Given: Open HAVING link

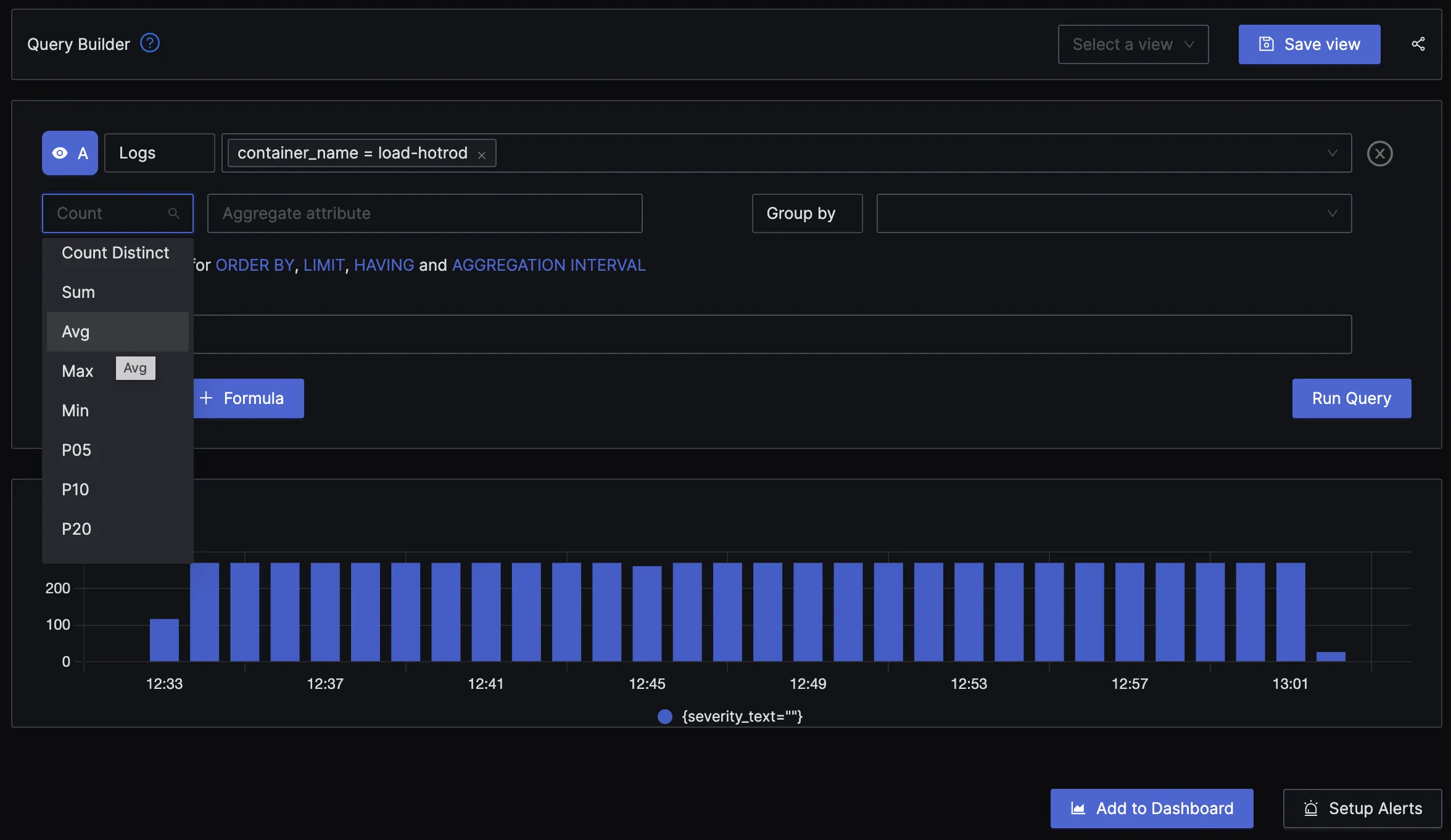Looking at the screenshot, I should click(384, 265).
